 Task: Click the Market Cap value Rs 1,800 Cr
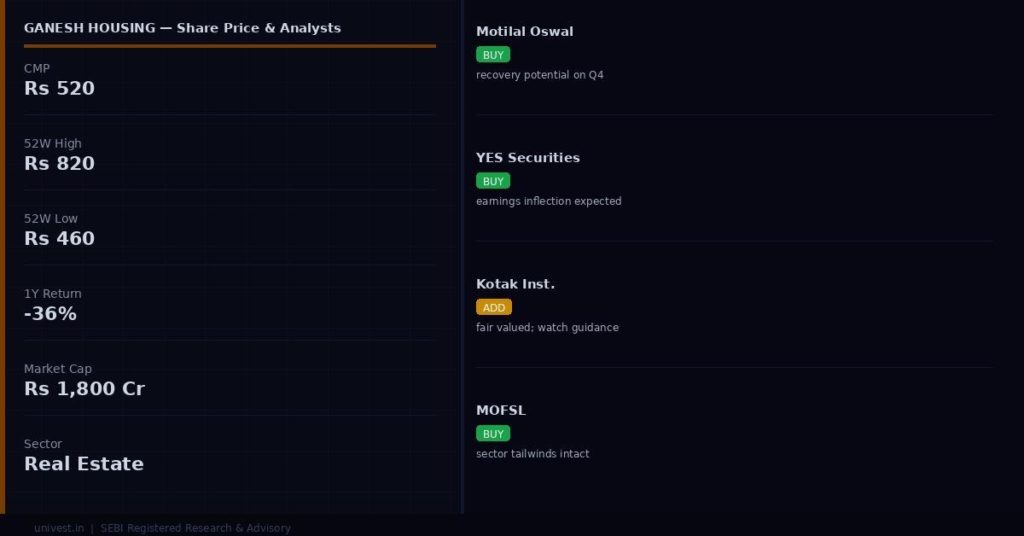coord(85,389)
